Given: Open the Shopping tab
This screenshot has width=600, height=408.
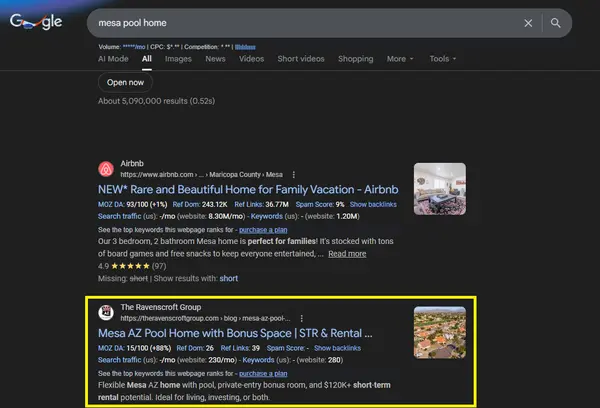Looking at the screenshot, I should click(x=355, y=59).
